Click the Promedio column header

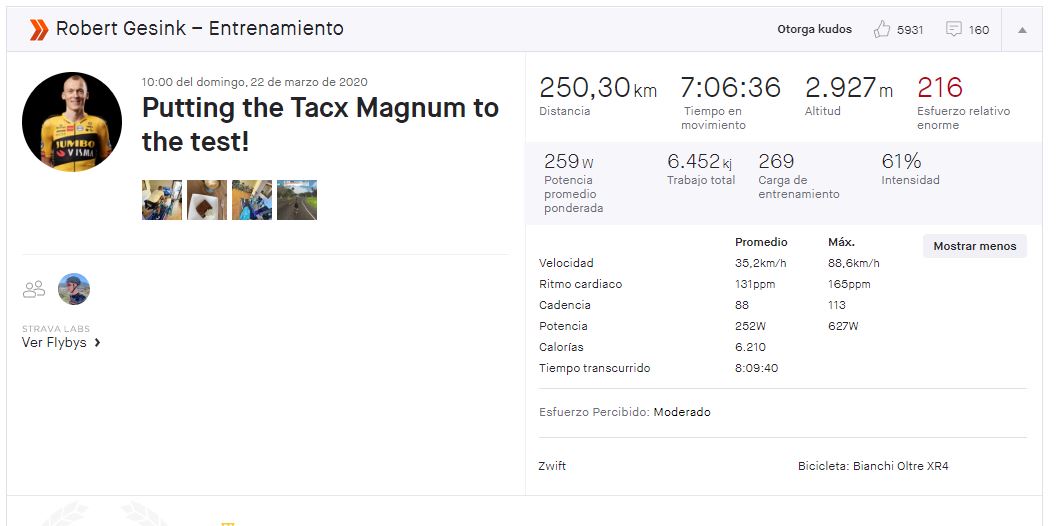(x=761, y=242)
